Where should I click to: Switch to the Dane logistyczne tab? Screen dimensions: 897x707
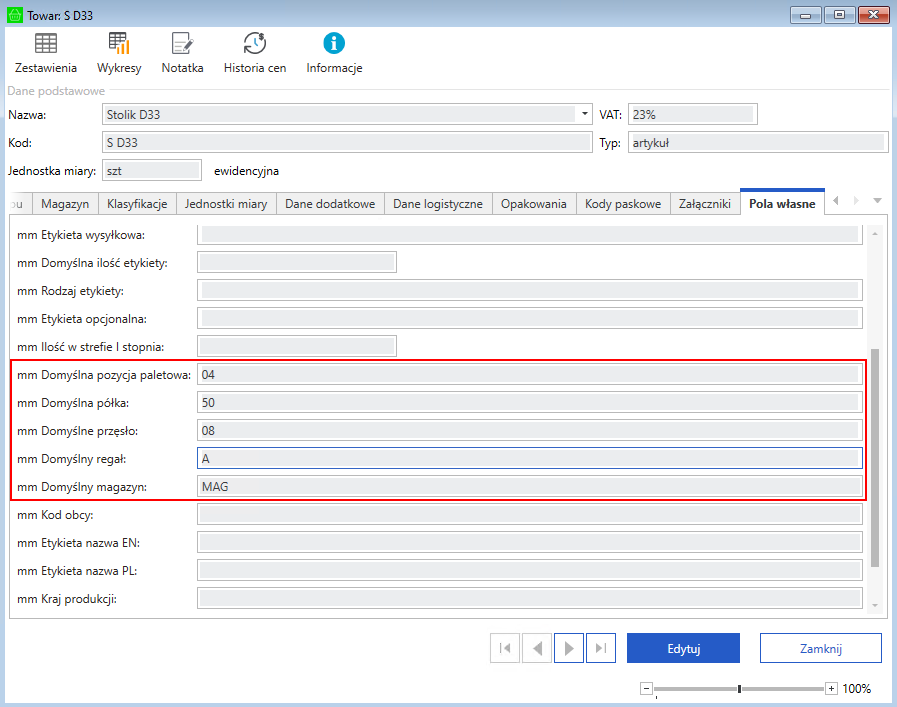(x=437, y=204)
